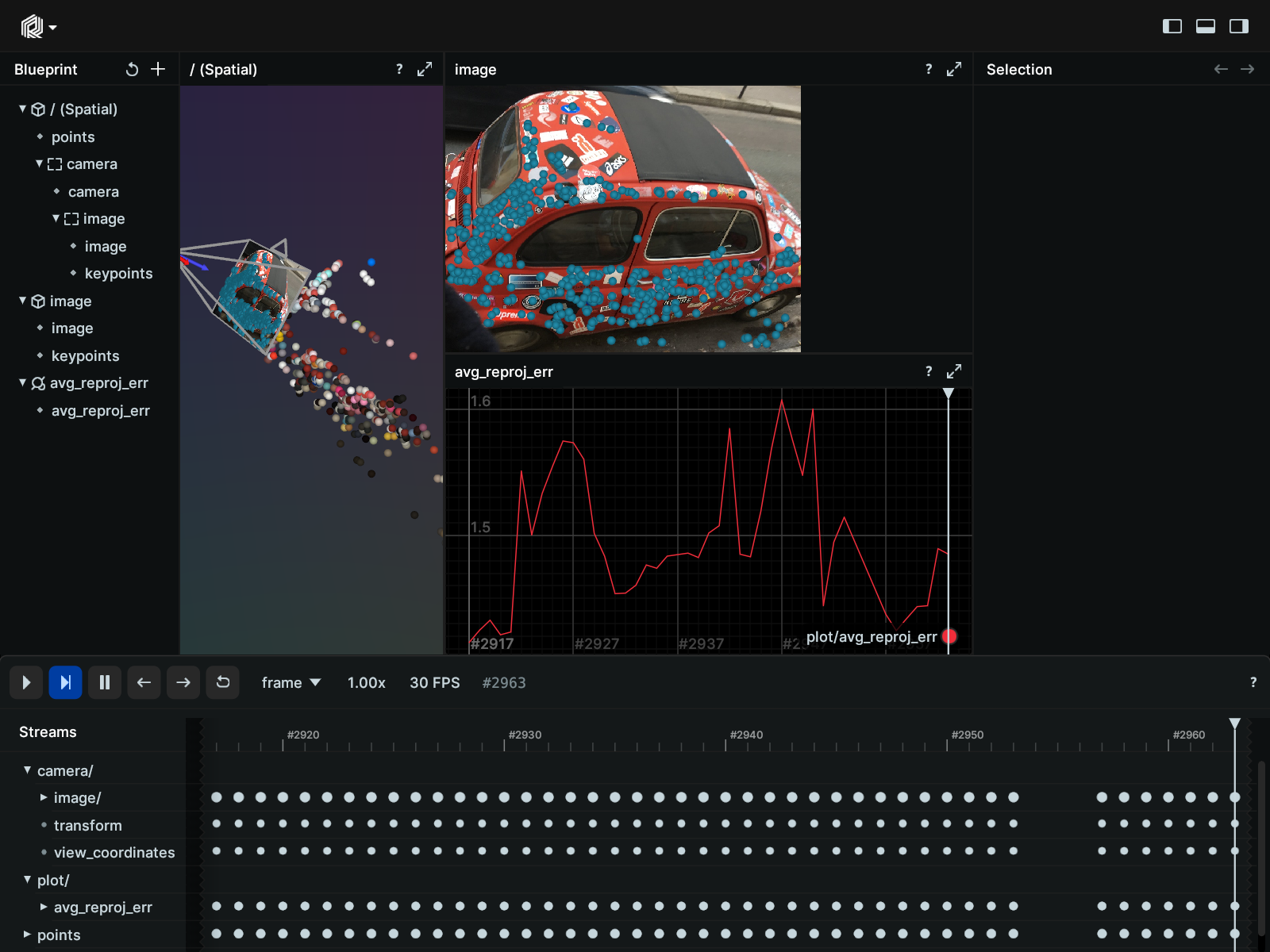Click the red plot/avg_reproj_err legend swatch
The width and height of the screenshot is (1270, 952).
(949, 636)
